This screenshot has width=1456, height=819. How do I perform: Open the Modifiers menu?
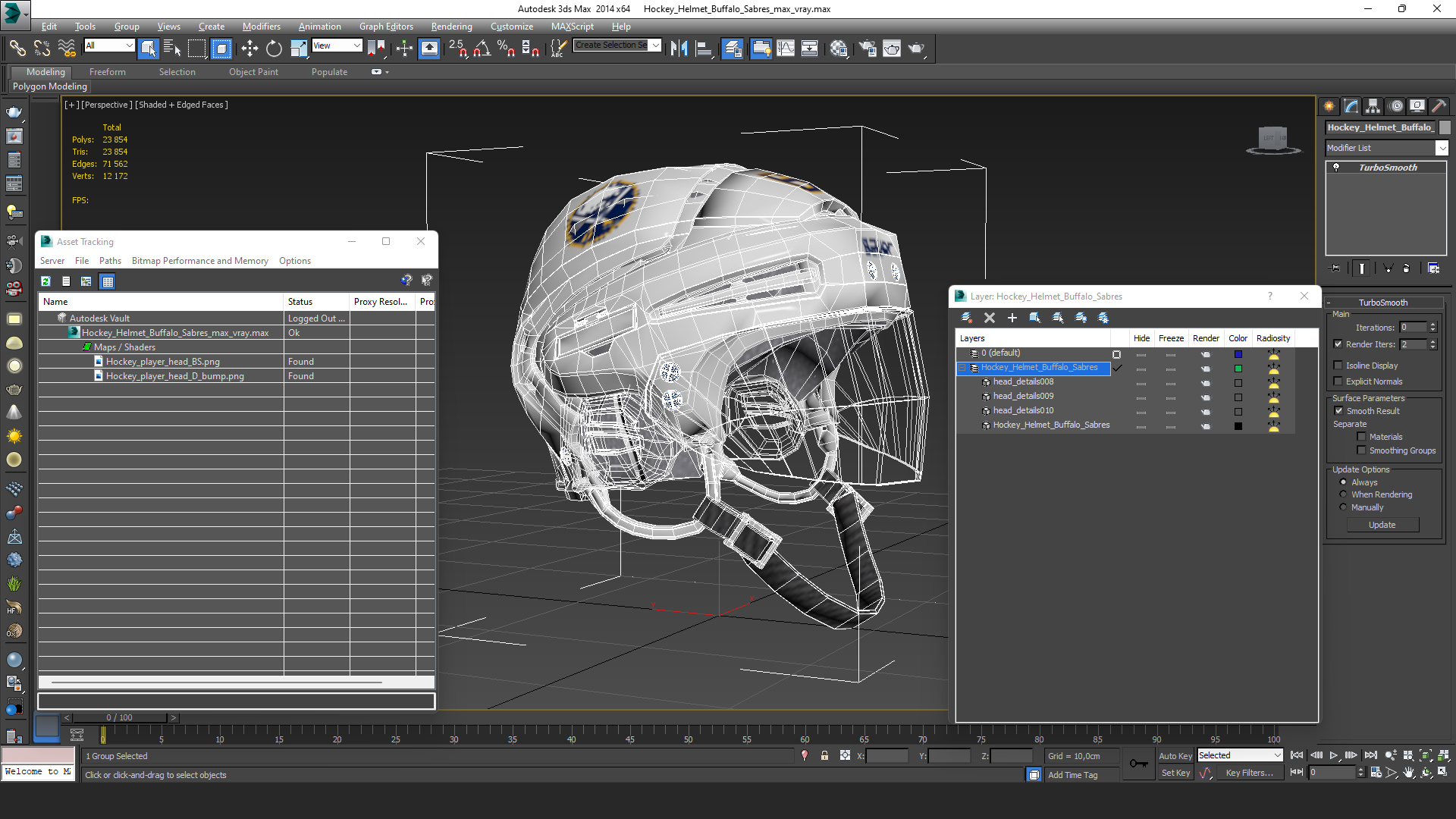click(261, 27)
